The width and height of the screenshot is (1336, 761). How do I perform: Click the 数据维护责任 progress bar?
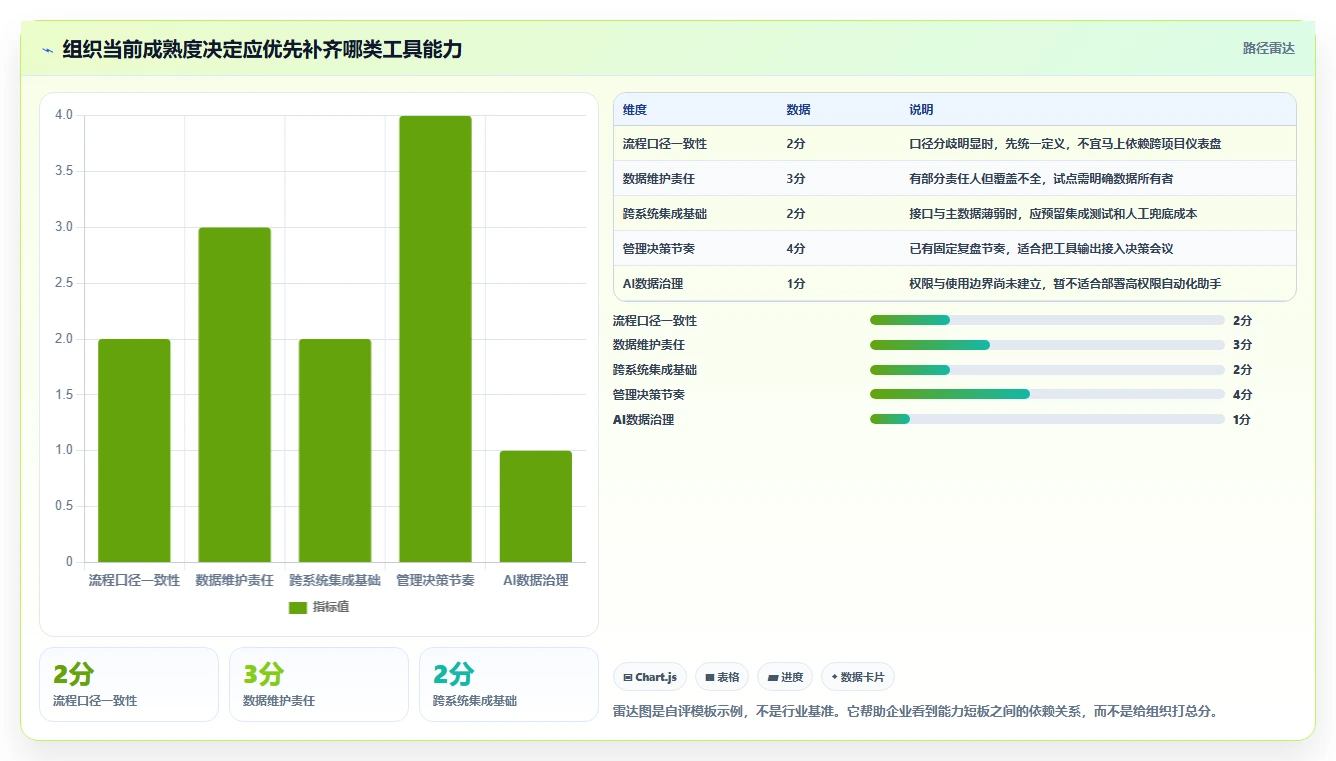[x=1047, y=345]
